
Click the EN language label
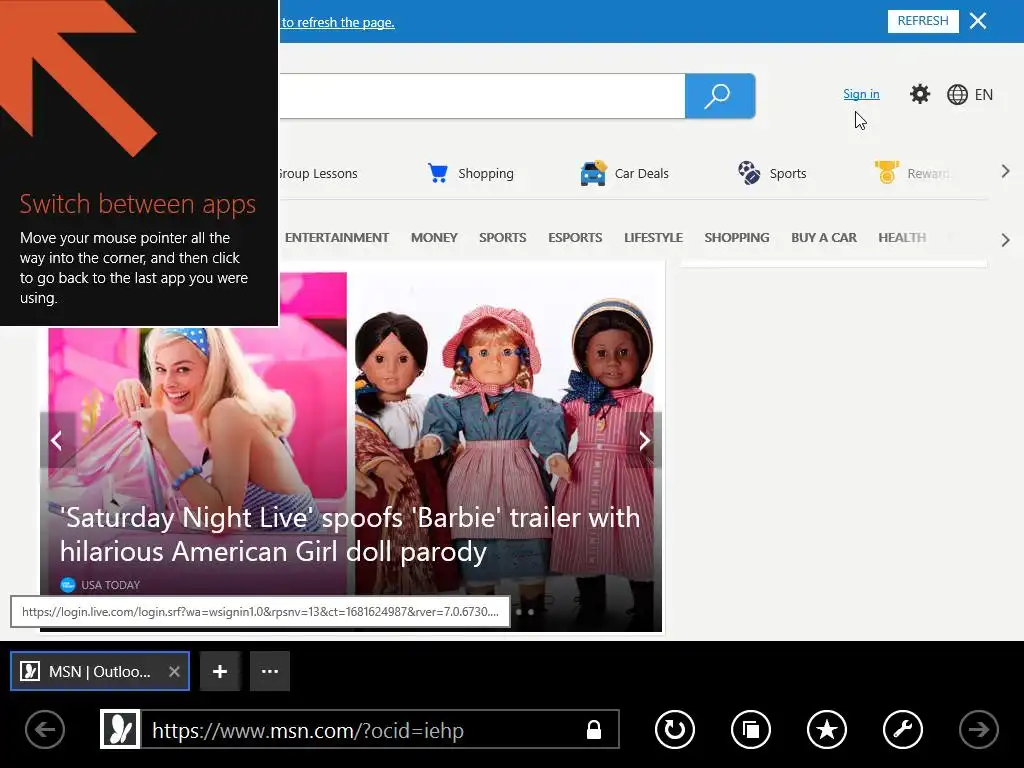pyautogui.click(x=984, y=95)
